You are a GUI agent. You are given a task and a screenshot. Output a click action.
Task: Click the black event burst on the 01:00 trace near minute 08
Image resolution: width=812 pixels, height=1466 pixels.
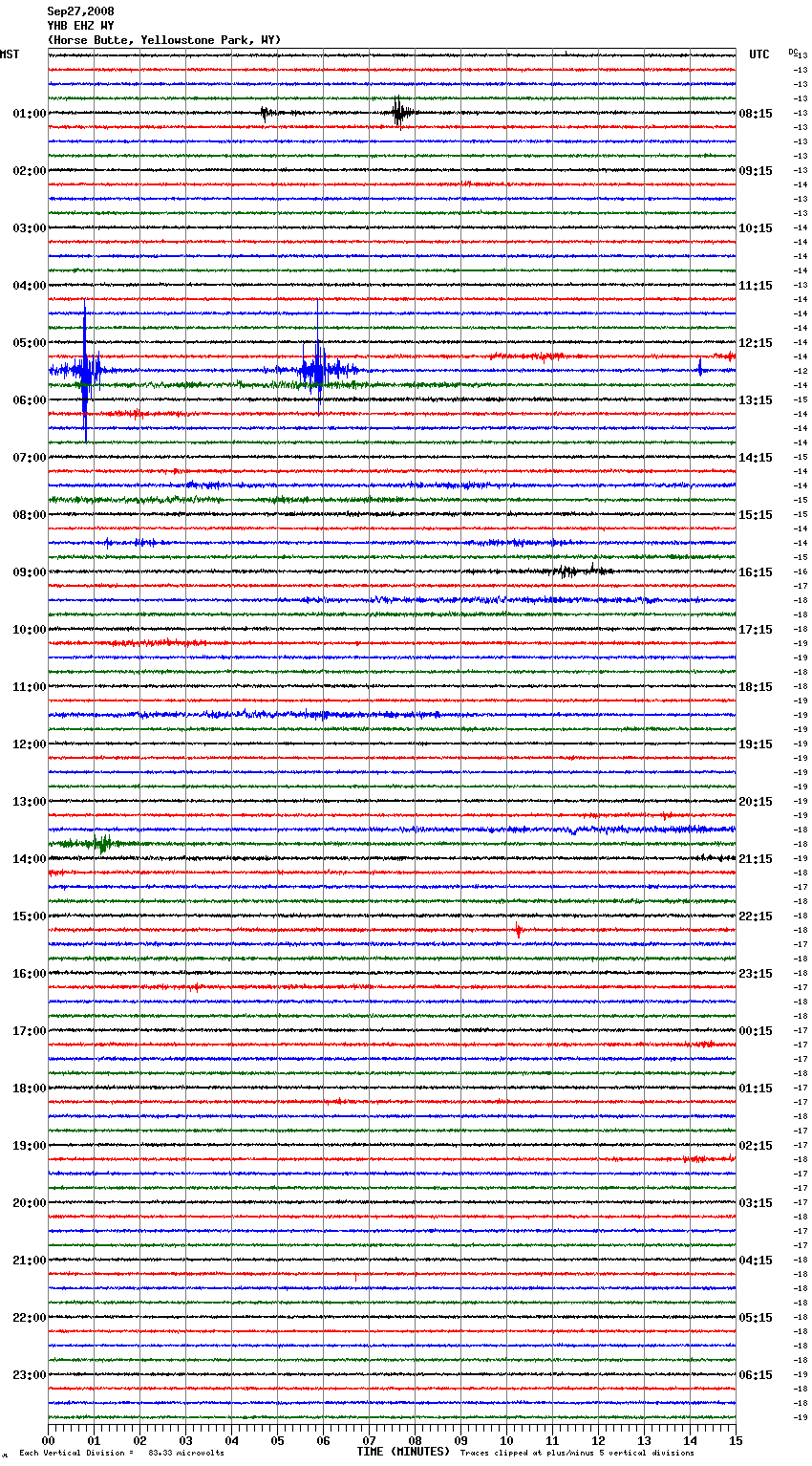399,113
